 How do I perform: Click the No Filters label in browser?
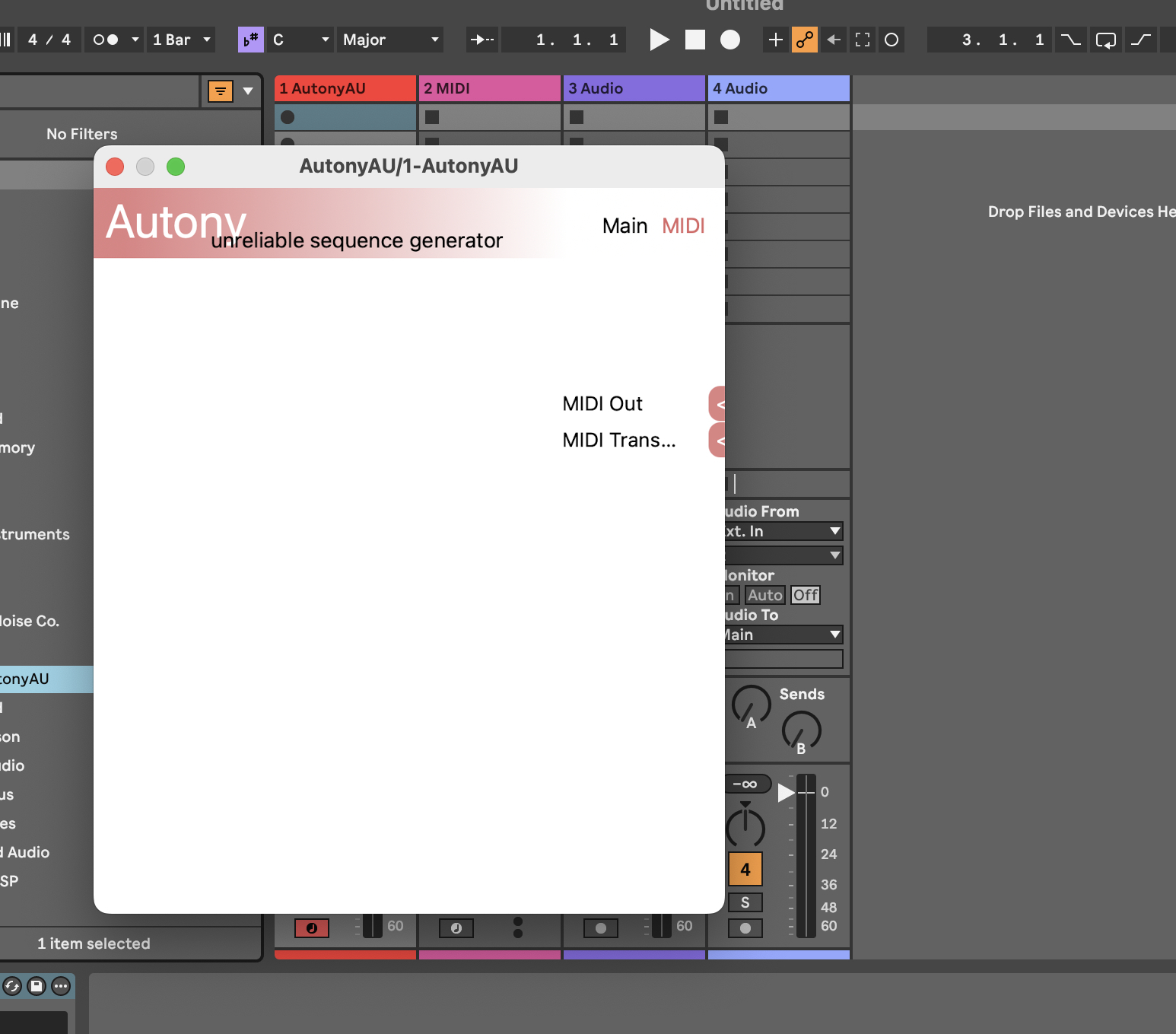(82, 134)
